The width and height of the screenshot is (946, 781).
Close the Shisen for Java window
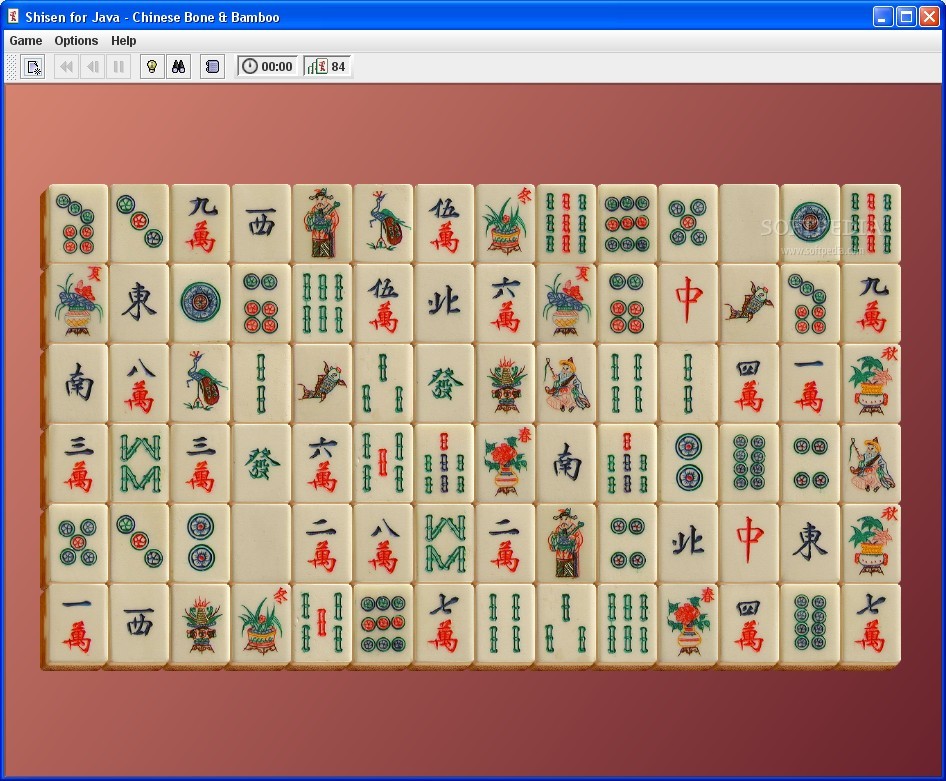coord(929,17)
